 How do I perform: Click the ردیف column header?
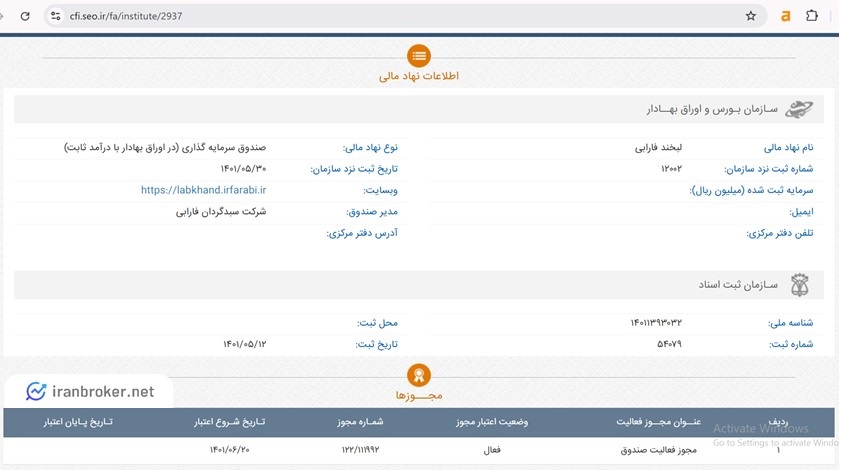click(x=778, y=422)
